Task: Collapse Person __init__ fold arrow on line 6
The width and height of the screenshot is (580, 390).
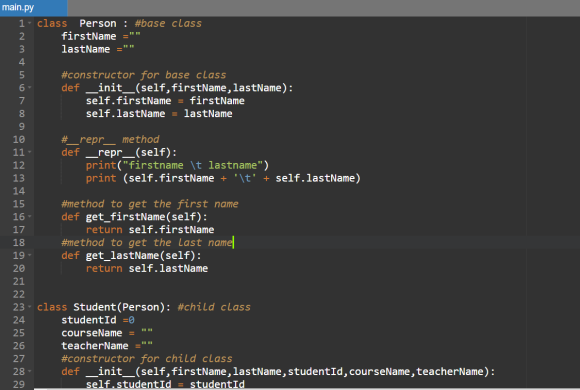Action: (30, 88)
